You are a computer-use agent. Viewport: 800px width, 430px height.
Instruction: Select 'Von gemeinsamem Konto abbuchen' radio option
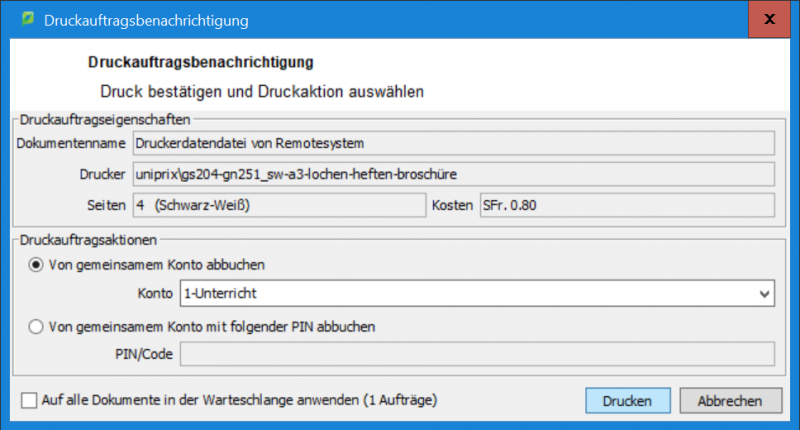[x=38, y=265]
